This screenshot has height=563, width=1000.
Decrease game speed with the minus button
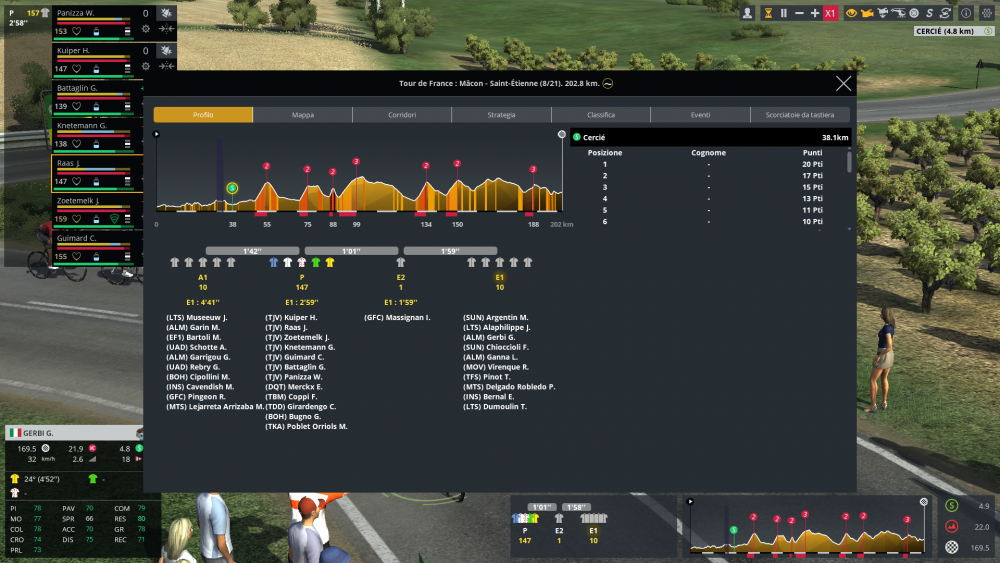tap(799, 13)
